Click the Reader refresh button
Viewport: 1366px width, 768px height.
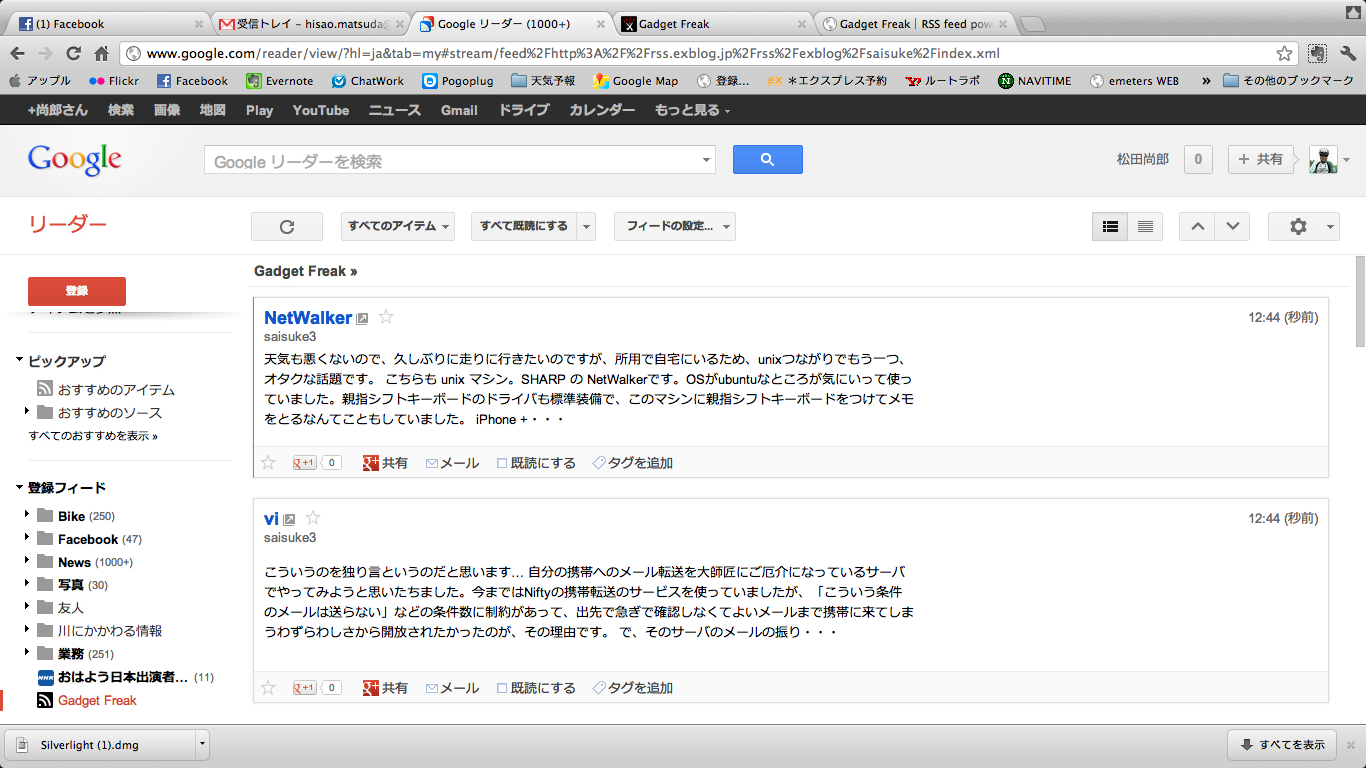pyautogui.click(x=287, y=227)
